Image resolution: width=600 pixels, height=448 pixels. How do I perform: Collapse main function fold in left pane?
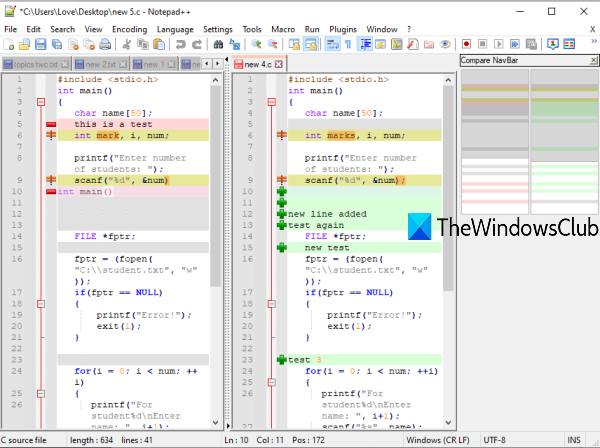41,101
